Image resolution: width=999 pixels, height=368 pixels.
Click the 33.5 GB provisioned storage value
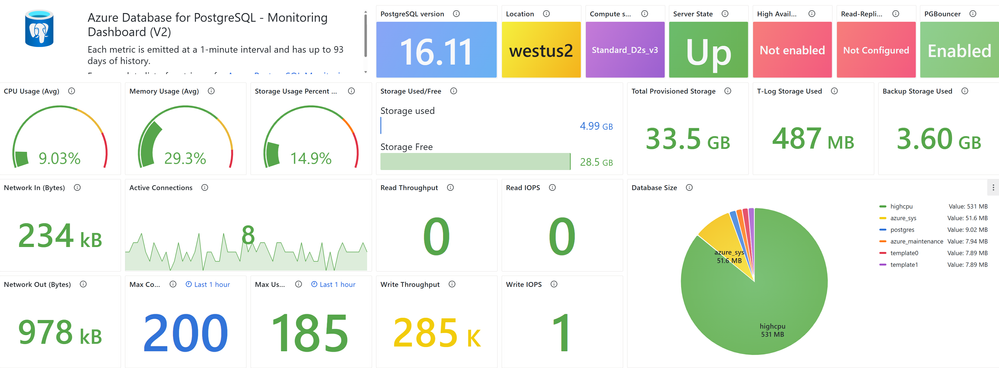[x=687, y=139]
